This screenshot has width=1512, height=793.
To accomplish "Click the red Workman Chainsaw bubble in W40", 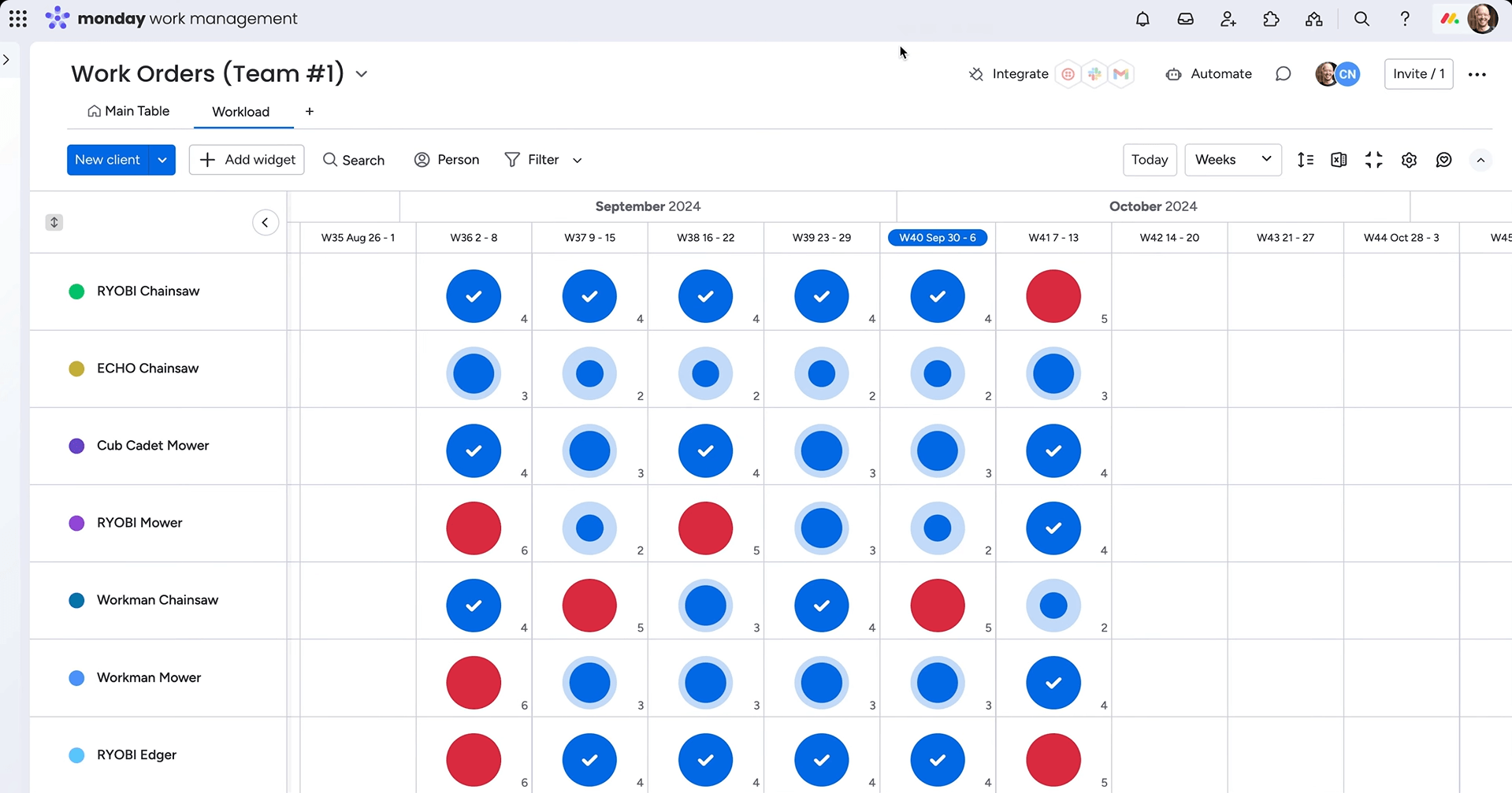I will click(x=938, y=606).
